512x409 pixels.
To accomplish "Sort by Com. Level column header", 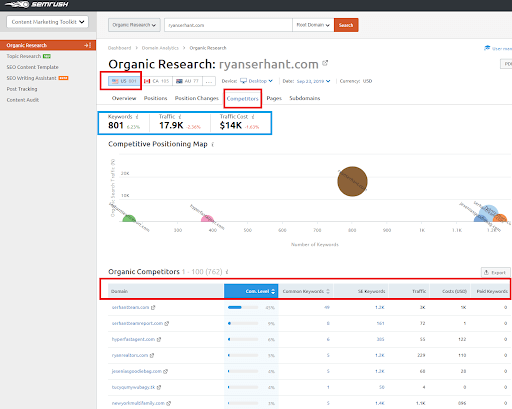I will [251, 291].
